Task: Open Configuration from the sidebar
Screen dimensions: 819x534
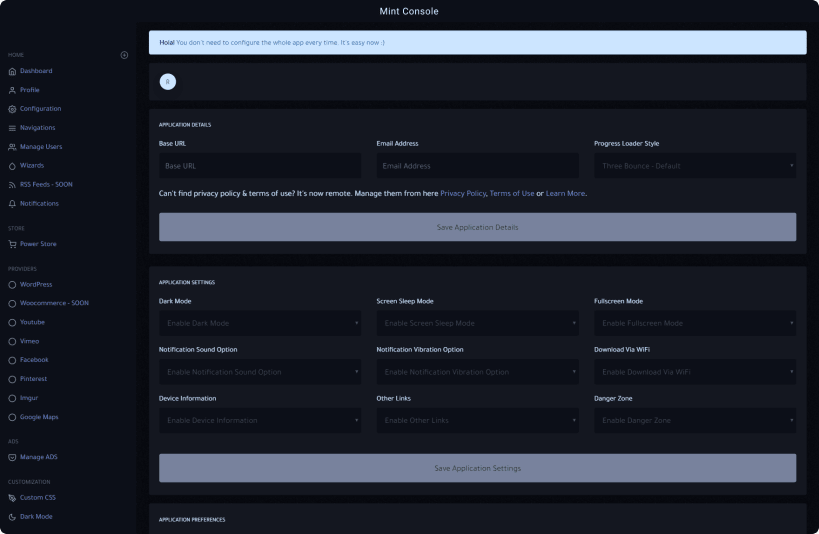Action: click(x=40, y=109)
